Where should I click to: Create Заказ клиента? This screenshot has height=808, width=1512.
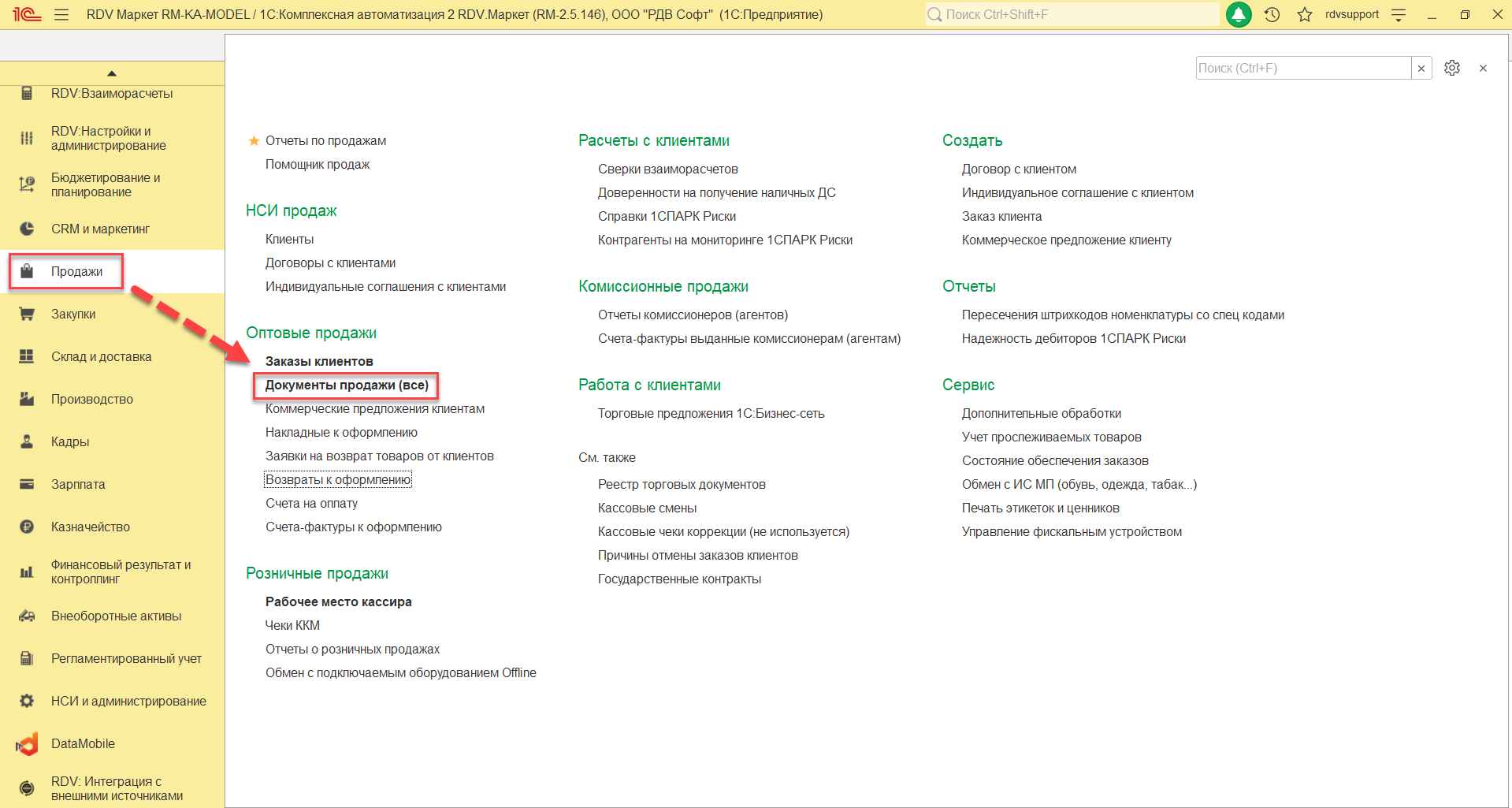coord(1001,216)
